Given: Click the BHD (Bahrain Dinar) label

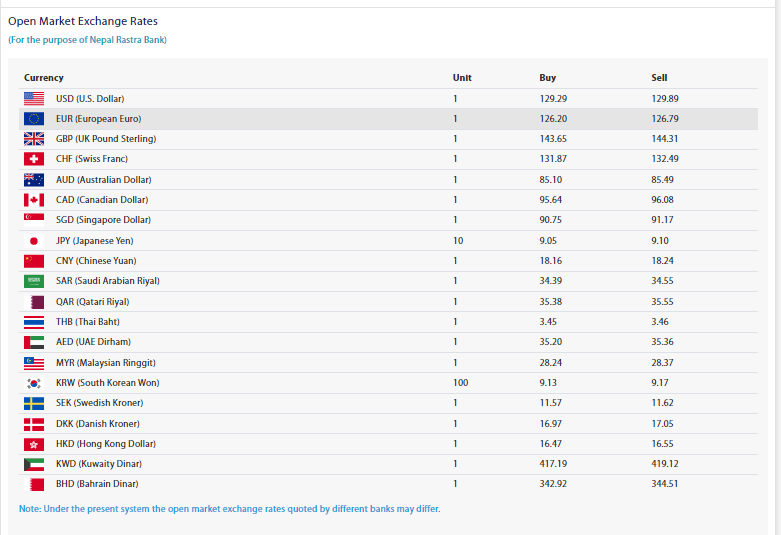Looking at the screenshot, I should coord(95,484).
